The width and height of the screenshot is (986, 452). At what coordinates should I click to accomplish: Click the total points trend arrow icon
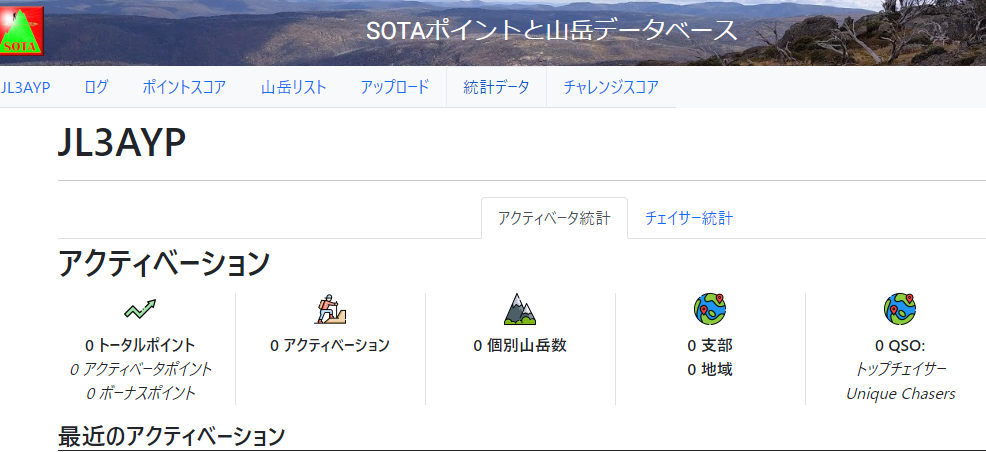coord(140,309)
